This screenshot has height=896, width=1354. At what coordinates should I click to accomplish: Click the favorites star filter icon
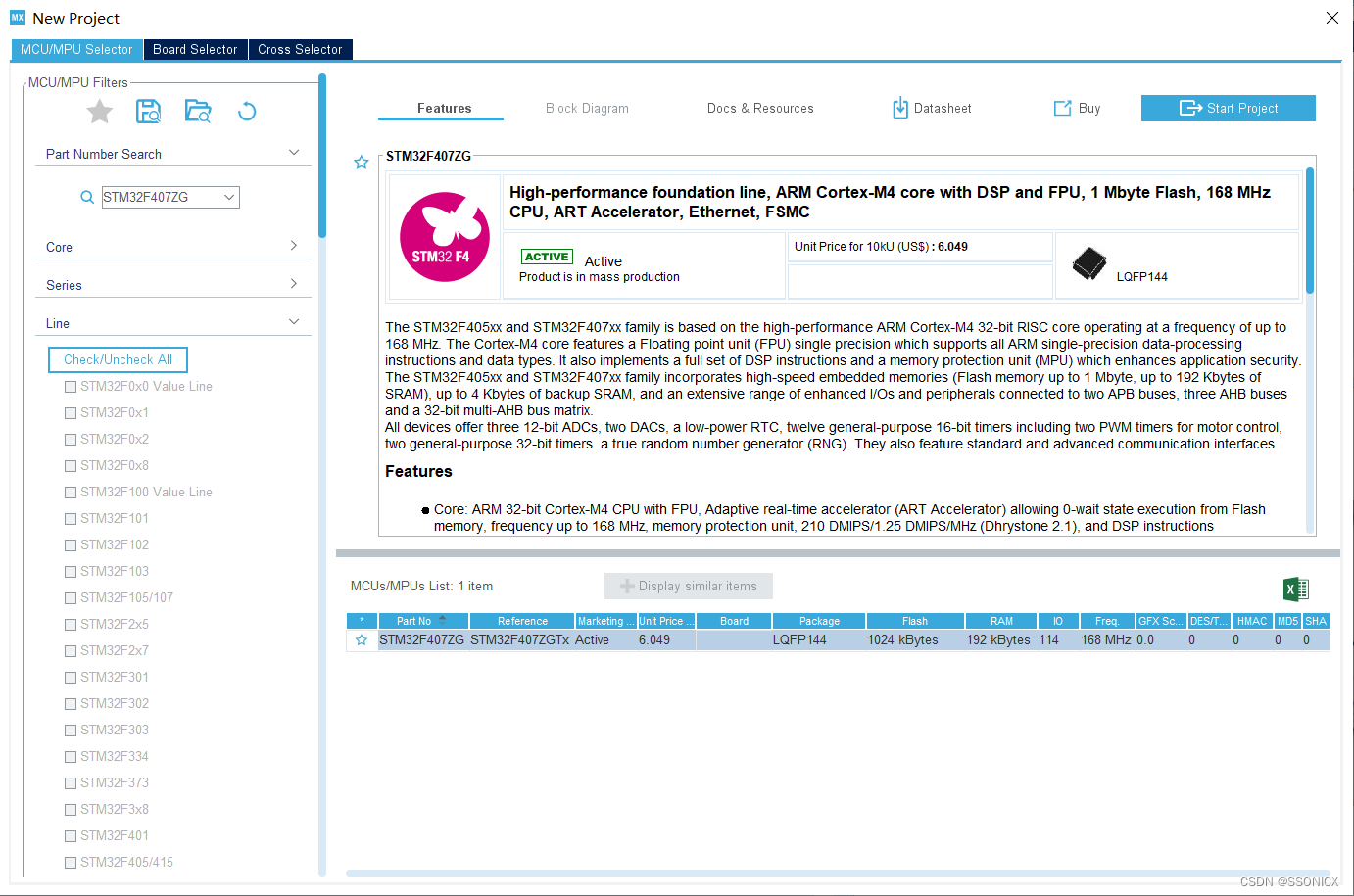pyautogui.click(x=100, y=112)
